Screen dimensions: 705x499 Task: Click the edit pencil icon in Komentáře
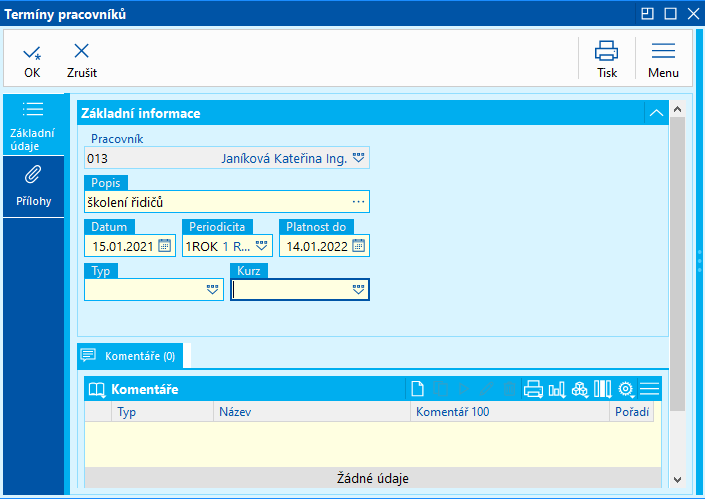pyautogui.click(x=486, y=389)
